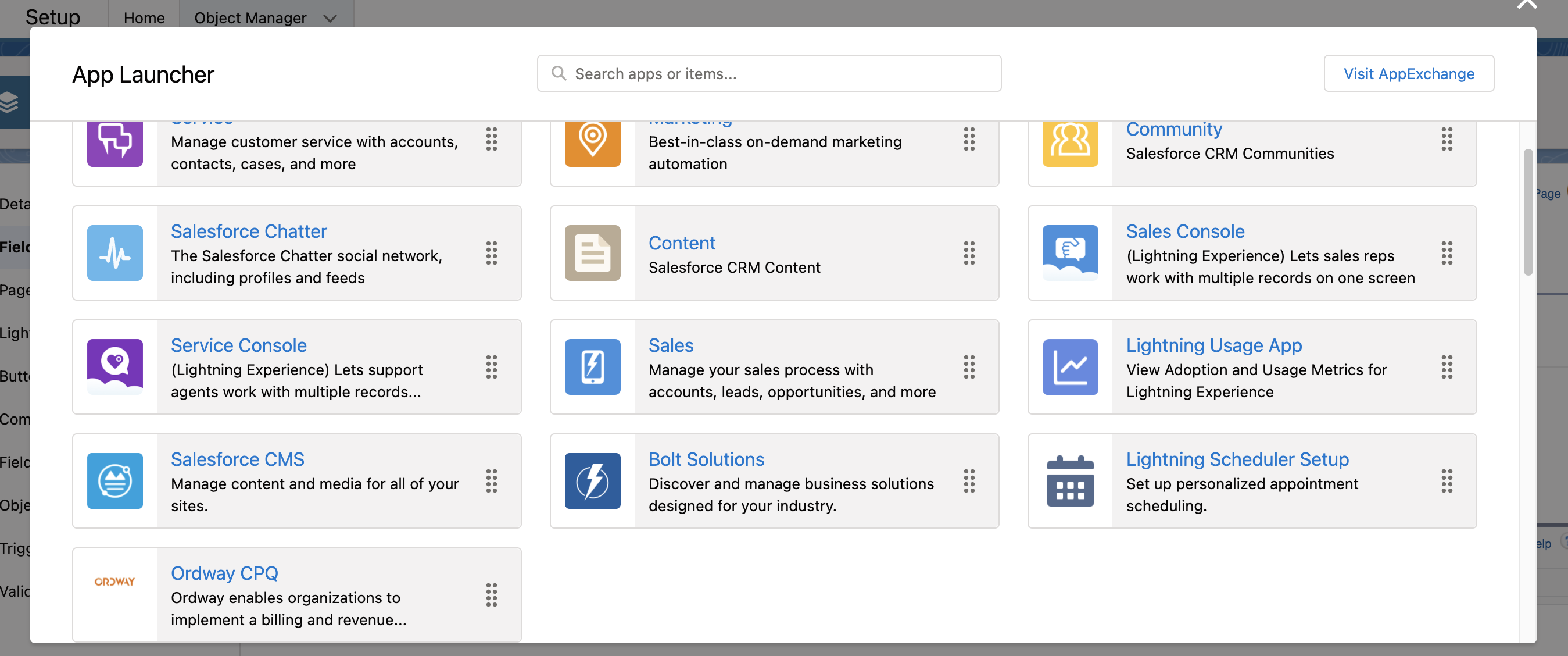Screen dimensions: 1568x656
Task: Open the Community app link
Action: coord(1174,129)
